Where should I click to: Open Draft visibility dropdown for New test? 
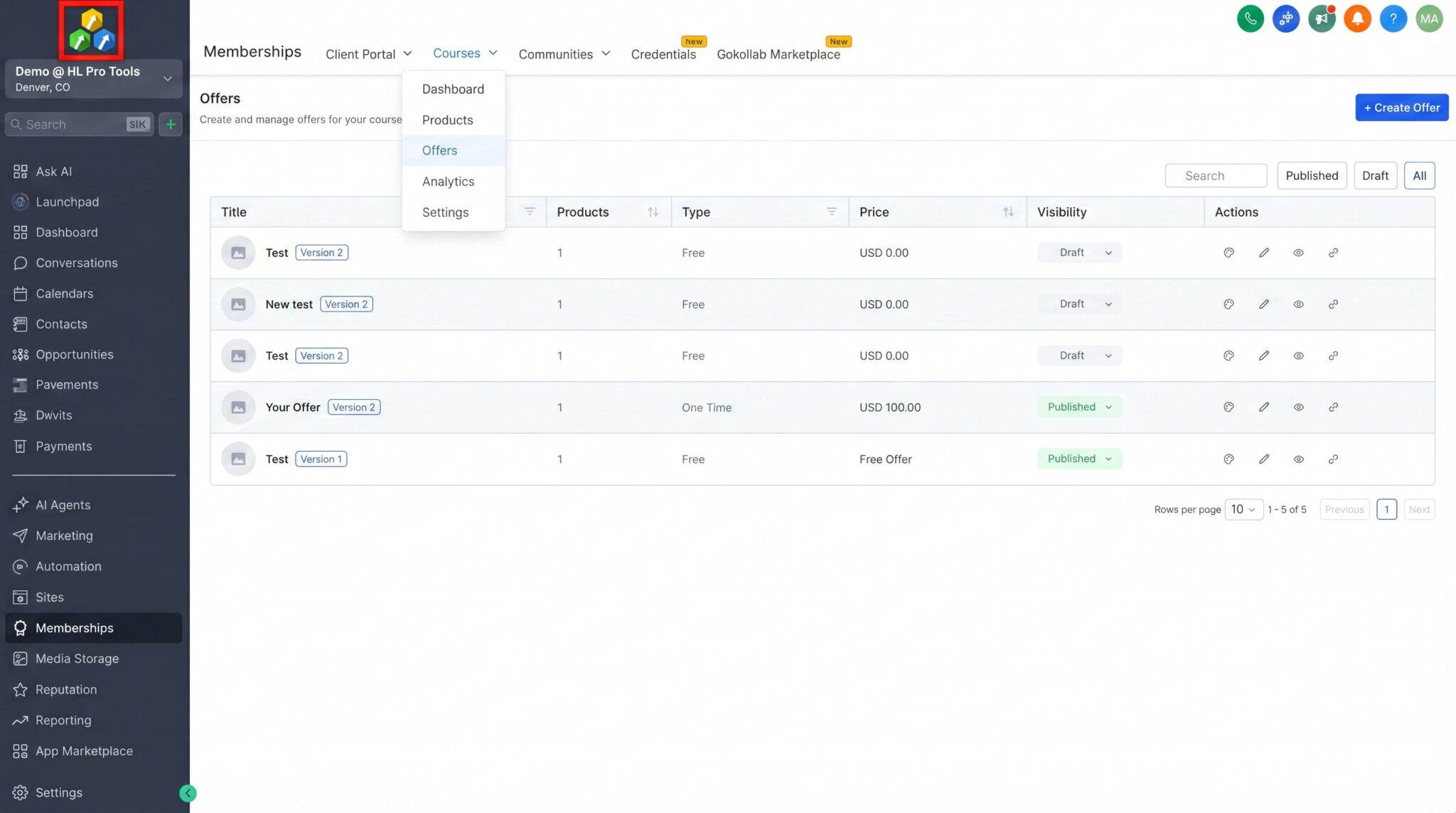pyautogui.click(x=1079, y=304)
